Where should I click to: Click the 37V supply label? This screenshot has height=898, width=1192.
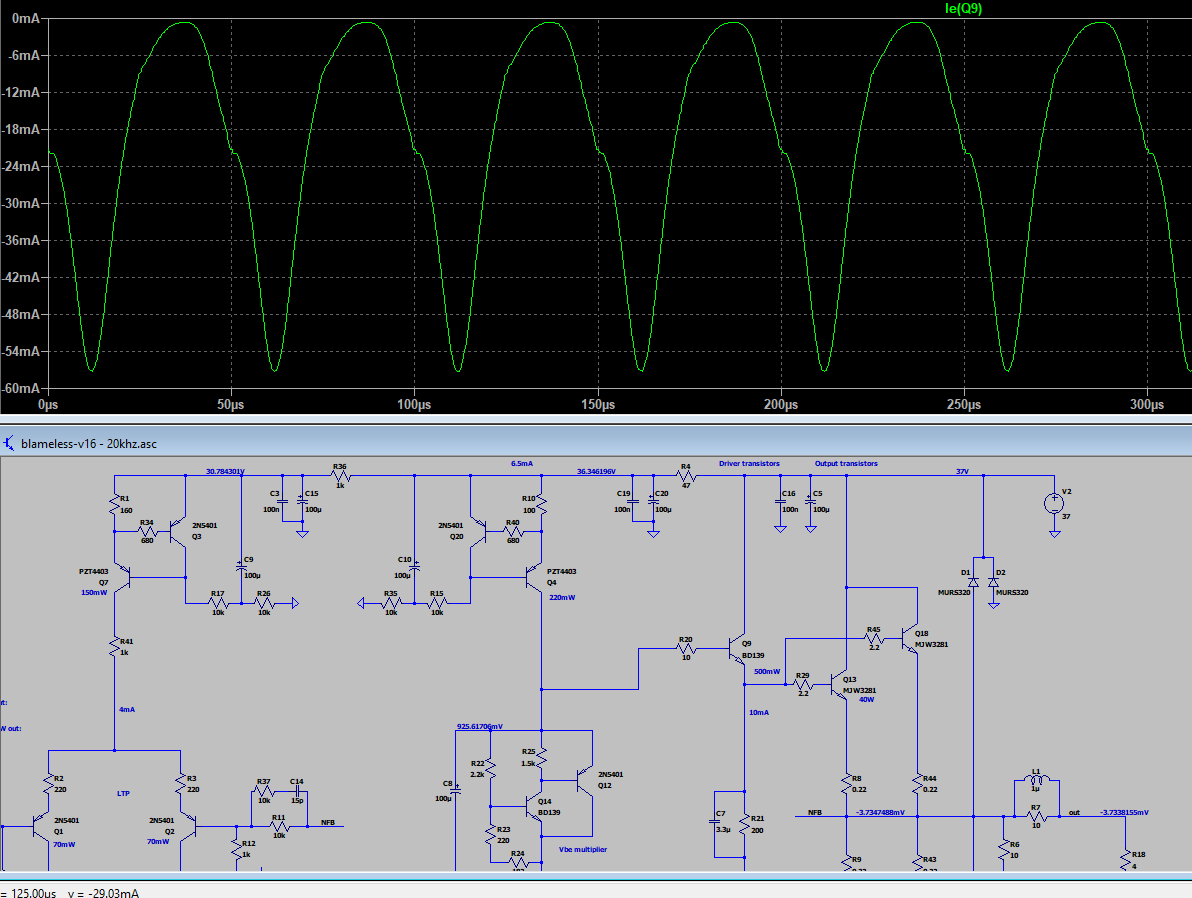pyautogui.click(x=962, y=471)
